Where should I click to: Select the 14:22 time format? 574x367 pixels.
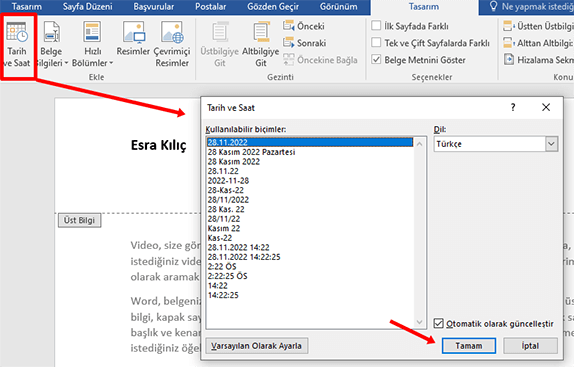point(310,285)
